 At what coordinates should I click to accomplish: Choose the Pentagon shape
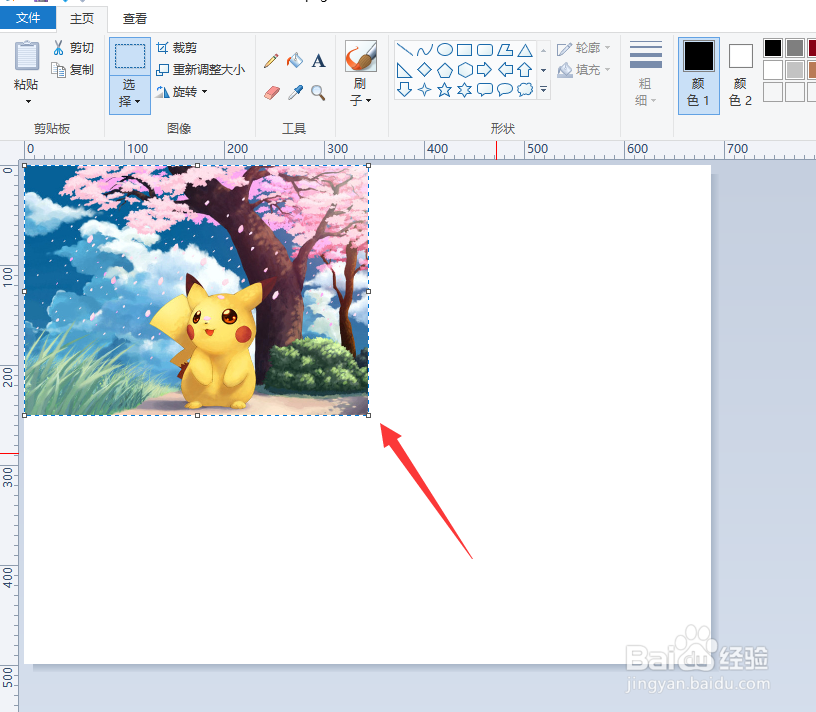coord(444,70)
